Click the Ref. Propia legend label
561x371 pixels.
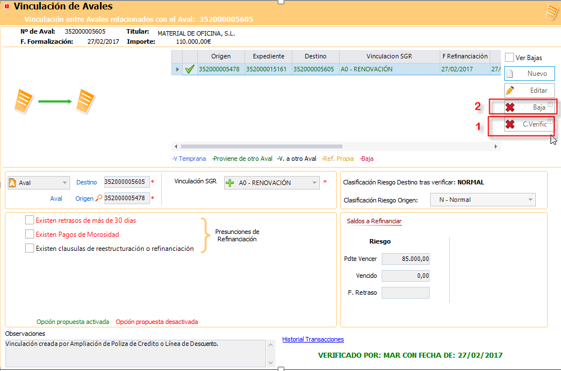[x=338, y=158]
